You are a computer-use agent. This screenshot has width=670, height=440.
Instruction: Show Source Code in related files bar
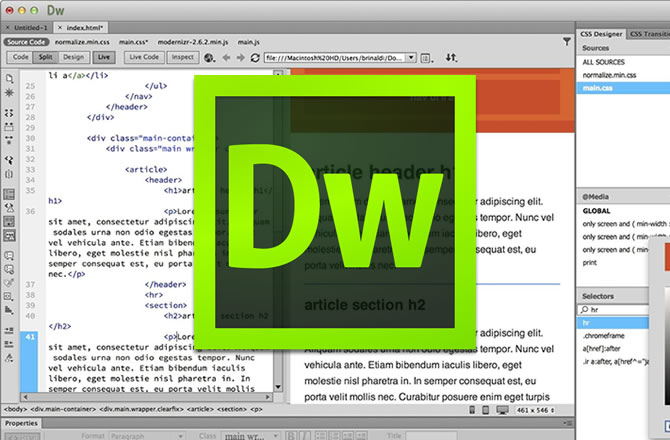pyautogui.click(x=26, y=42)
